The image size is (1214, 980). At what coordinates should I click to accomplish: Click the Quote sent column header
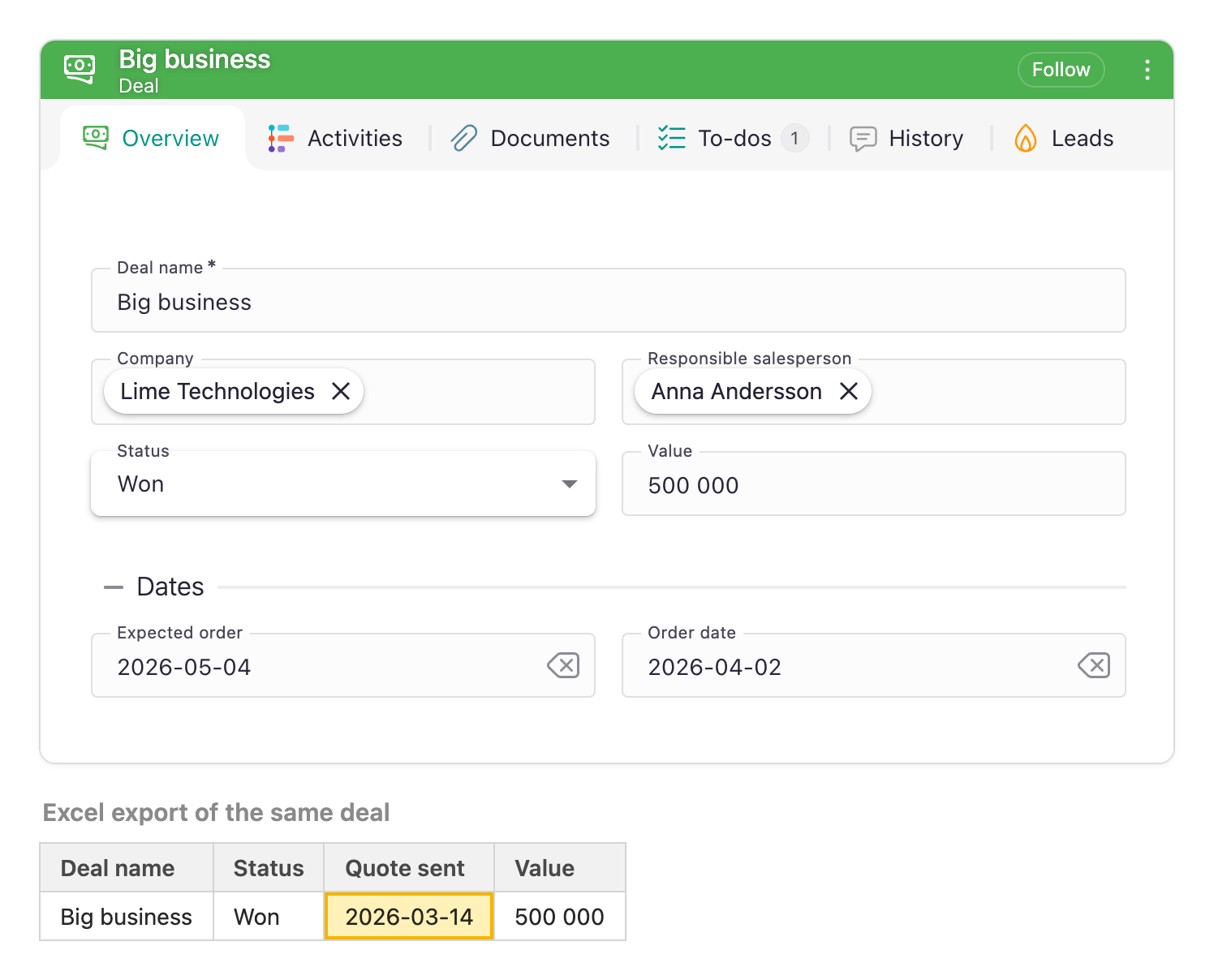409,868
